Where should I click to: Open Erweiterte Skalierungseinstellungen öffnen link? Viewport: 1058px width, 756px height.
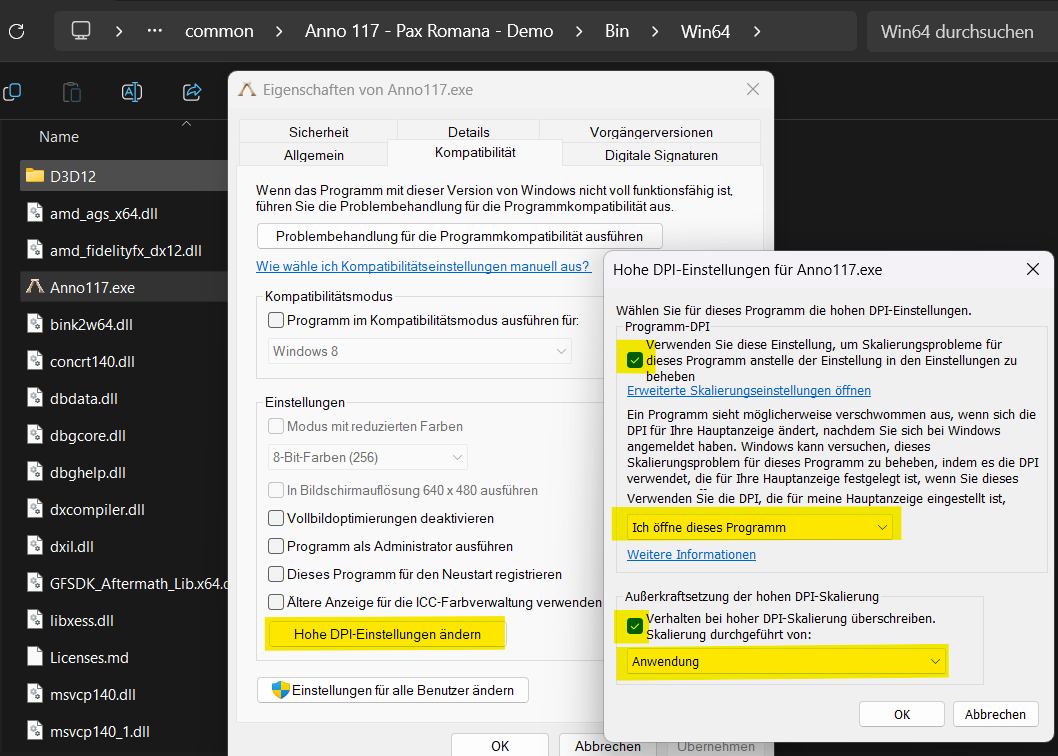click(749, 390)
